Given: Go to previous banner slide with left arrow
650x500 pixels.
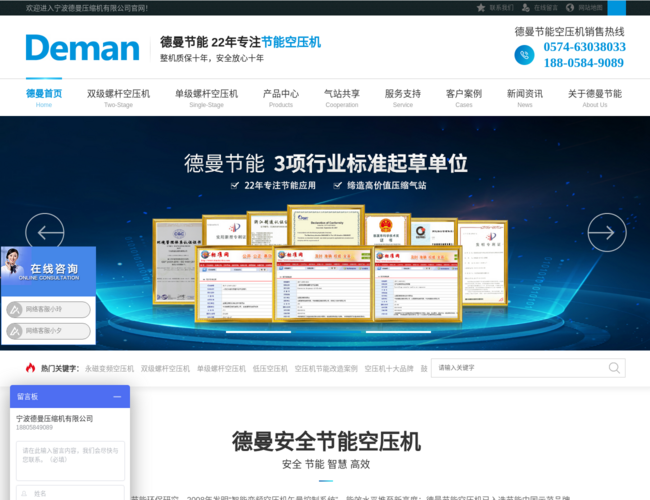Looking at the screenshot, I should (x=45, y=232).
